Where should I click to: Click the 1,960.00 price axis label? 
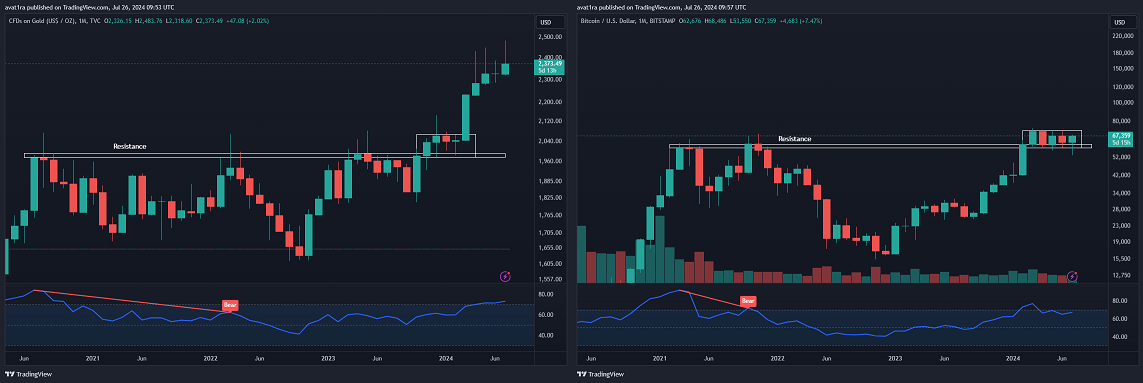pos(549,161)
